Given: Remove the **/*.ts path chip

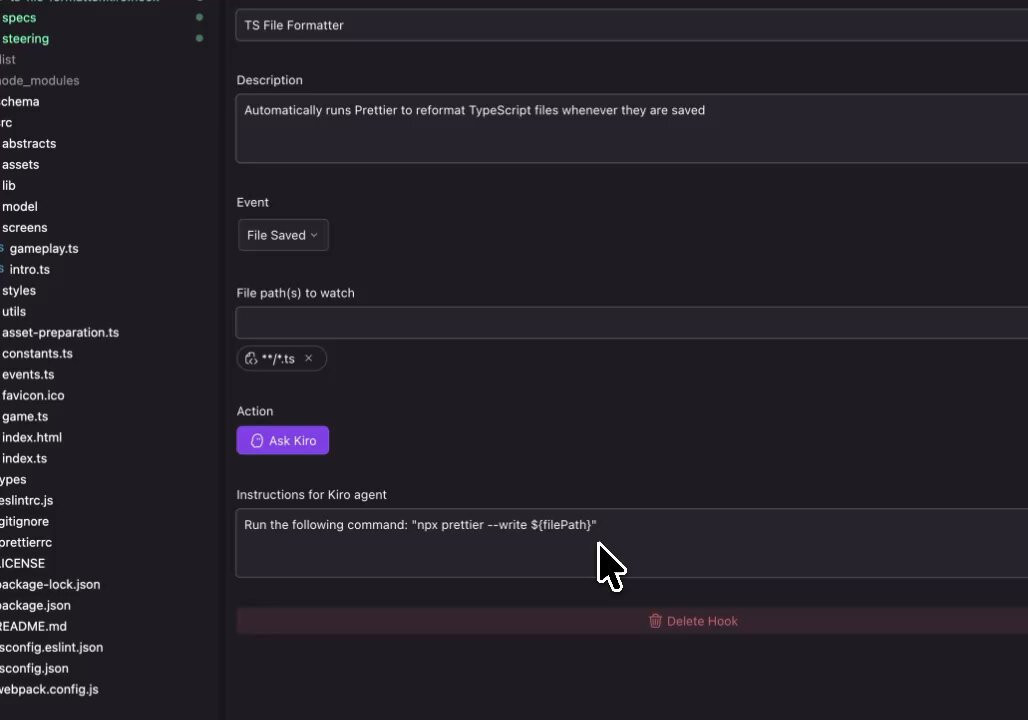Looking at the screenshot, I should click(309, 358).
